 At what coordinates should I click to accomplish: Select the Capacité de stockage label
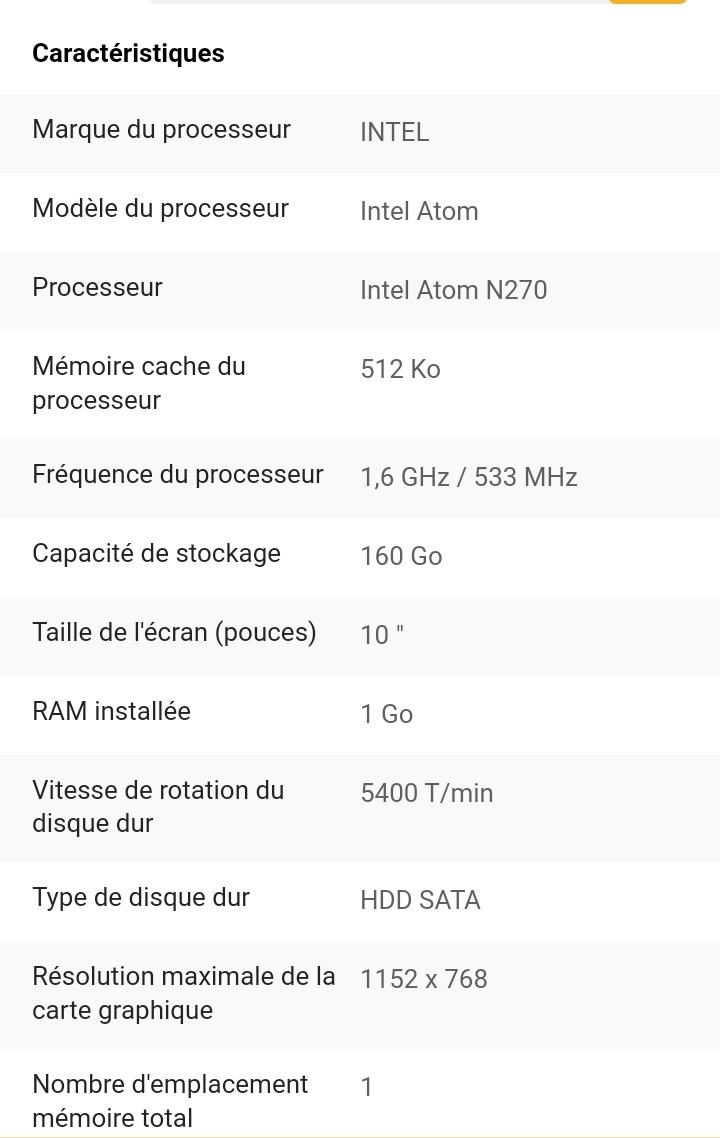(157, 554)
